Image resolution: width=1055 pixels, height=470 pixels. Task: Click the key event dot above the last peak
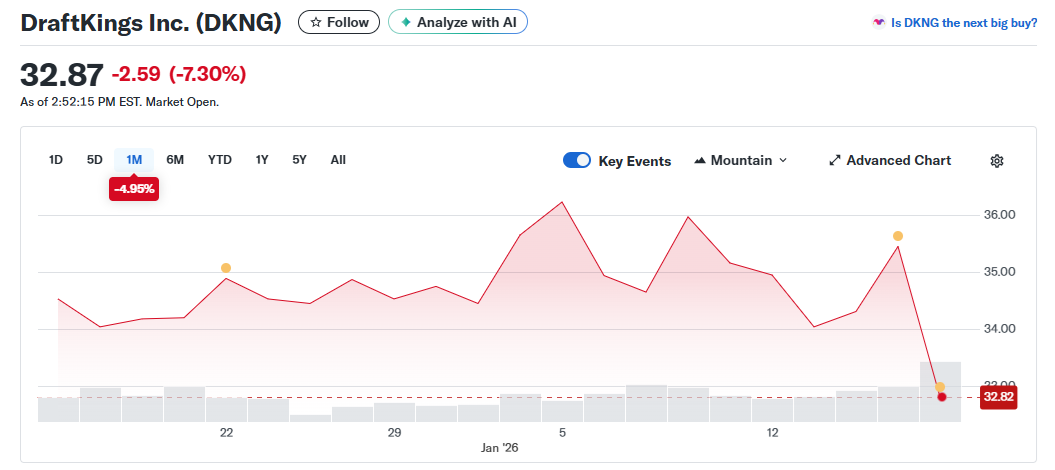click(x=898, y=236)
